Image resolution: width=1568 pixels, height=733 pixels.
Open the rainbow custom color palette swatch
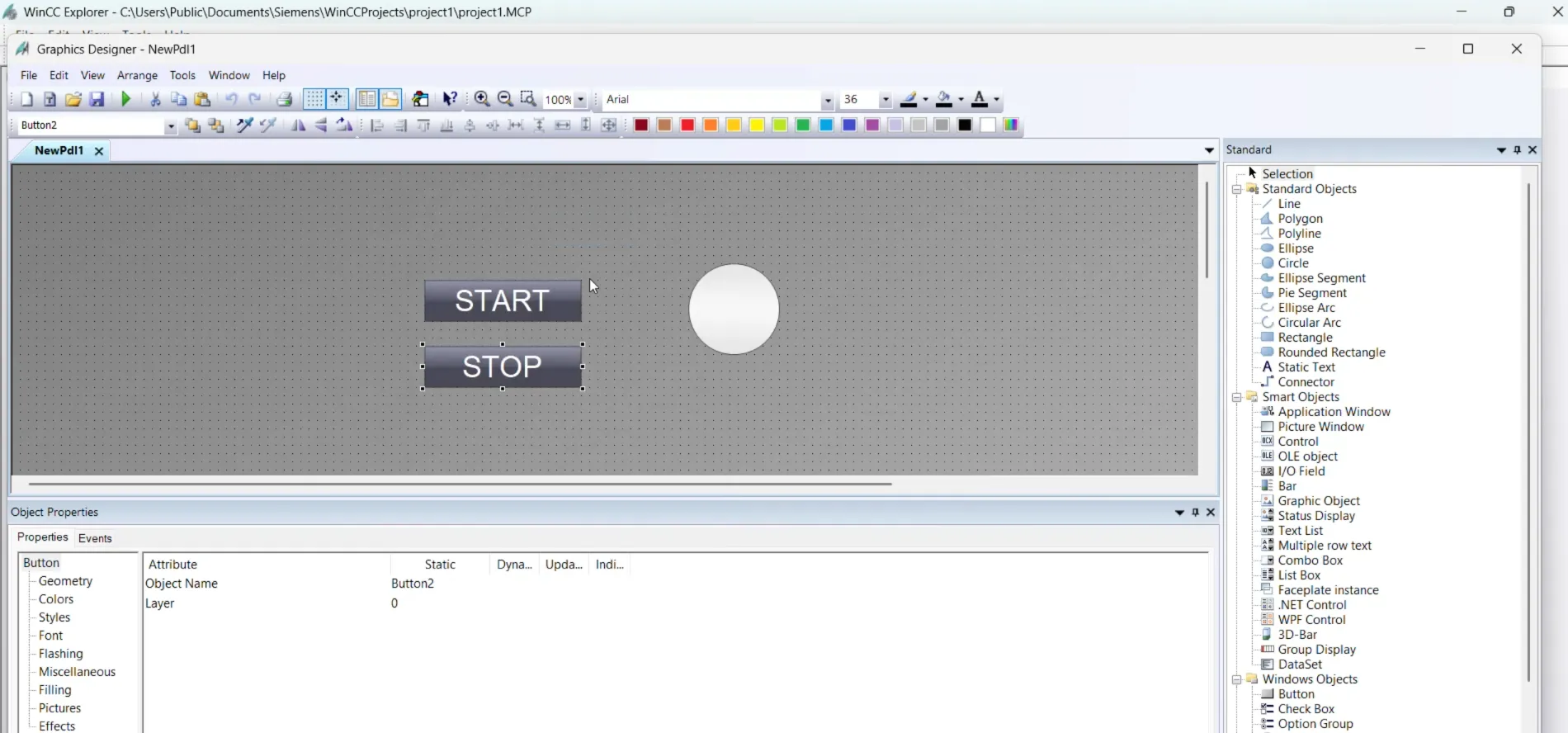click(x=1011, y=125)
